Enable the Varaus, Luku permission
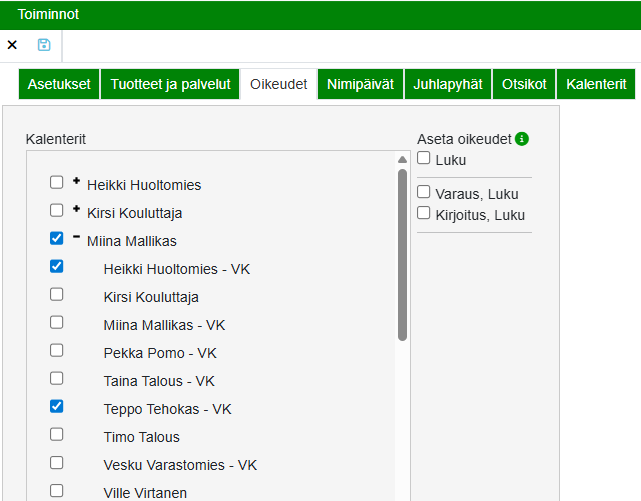 424,192
